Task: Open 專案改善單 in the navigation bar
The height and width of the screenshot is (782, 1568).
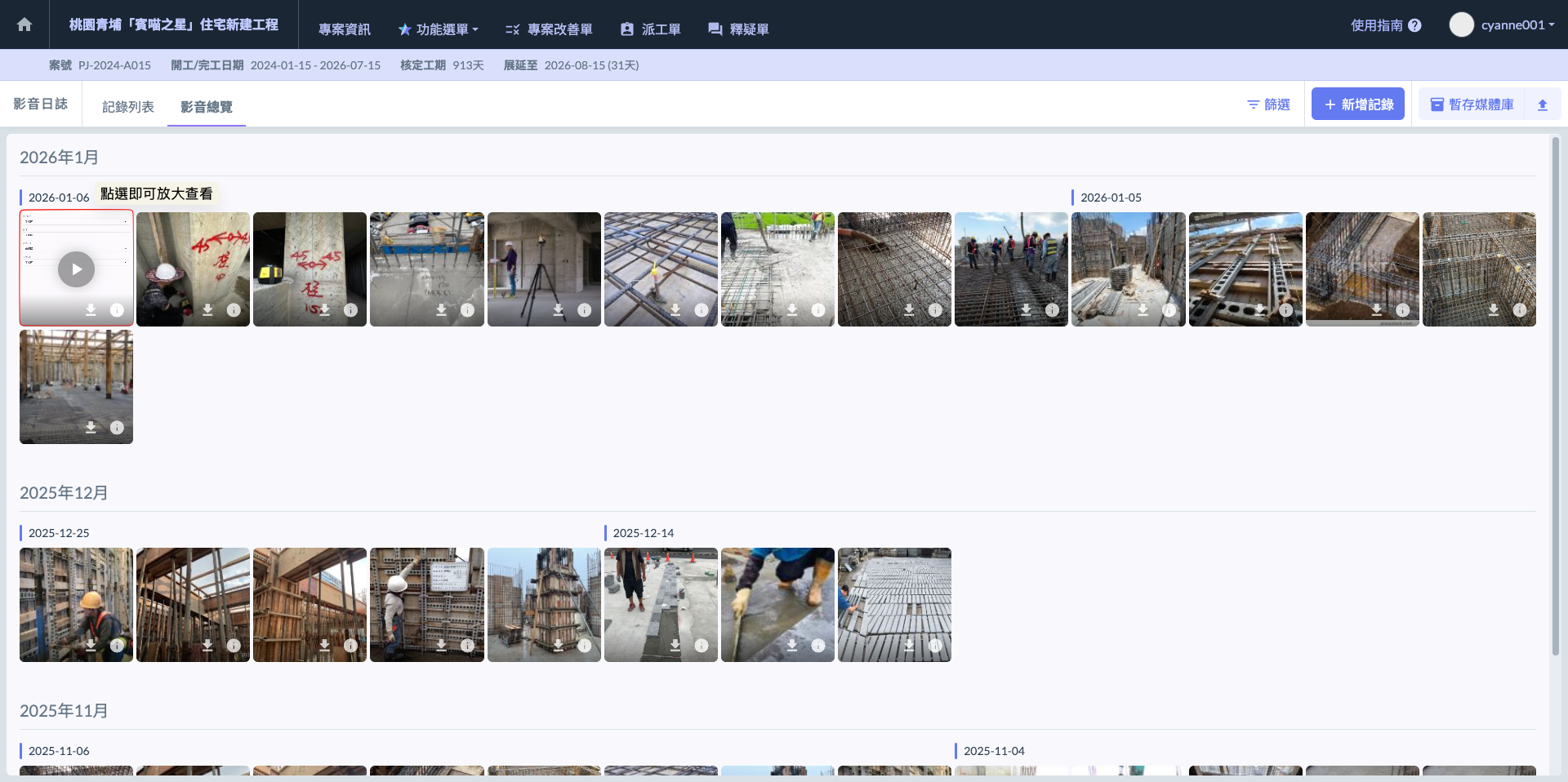Action: pyautogui.click(x=549, y=29)
